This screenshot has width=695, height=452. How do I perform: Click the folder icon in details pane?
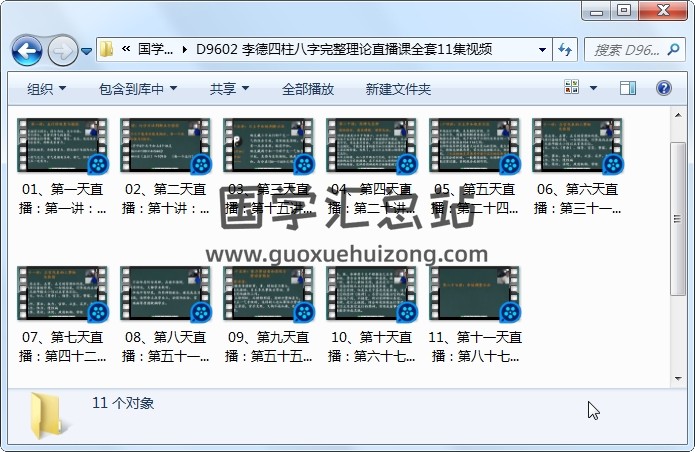(x=48, y=415)
